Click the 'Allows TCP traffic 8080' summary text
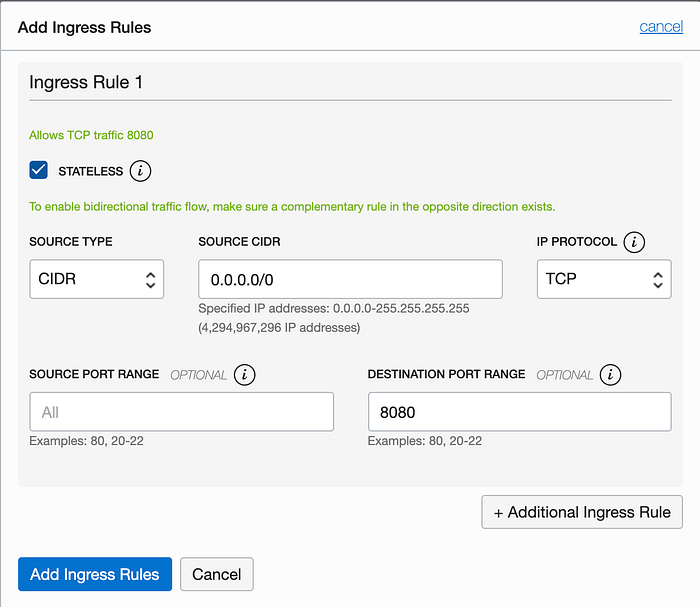This screenshot has height=607, width=700. point(91,135)
